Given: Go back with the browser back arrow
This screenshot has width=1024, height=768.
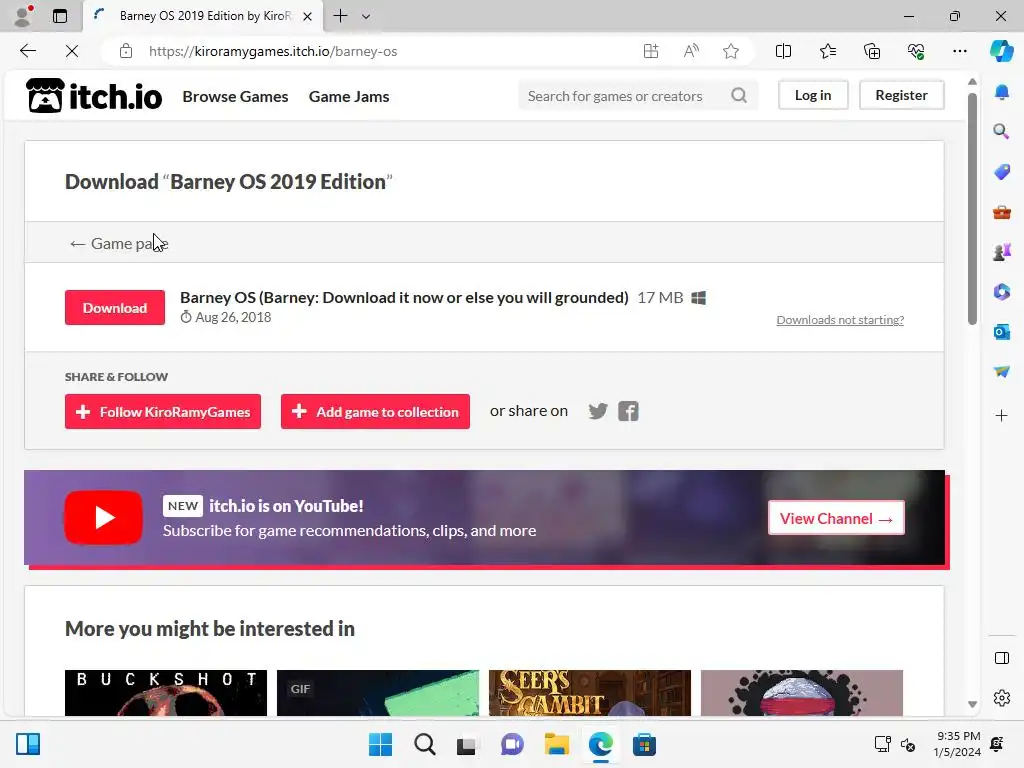Looking at the screenshot, I should pyautogui.click(x=27, y=51).
